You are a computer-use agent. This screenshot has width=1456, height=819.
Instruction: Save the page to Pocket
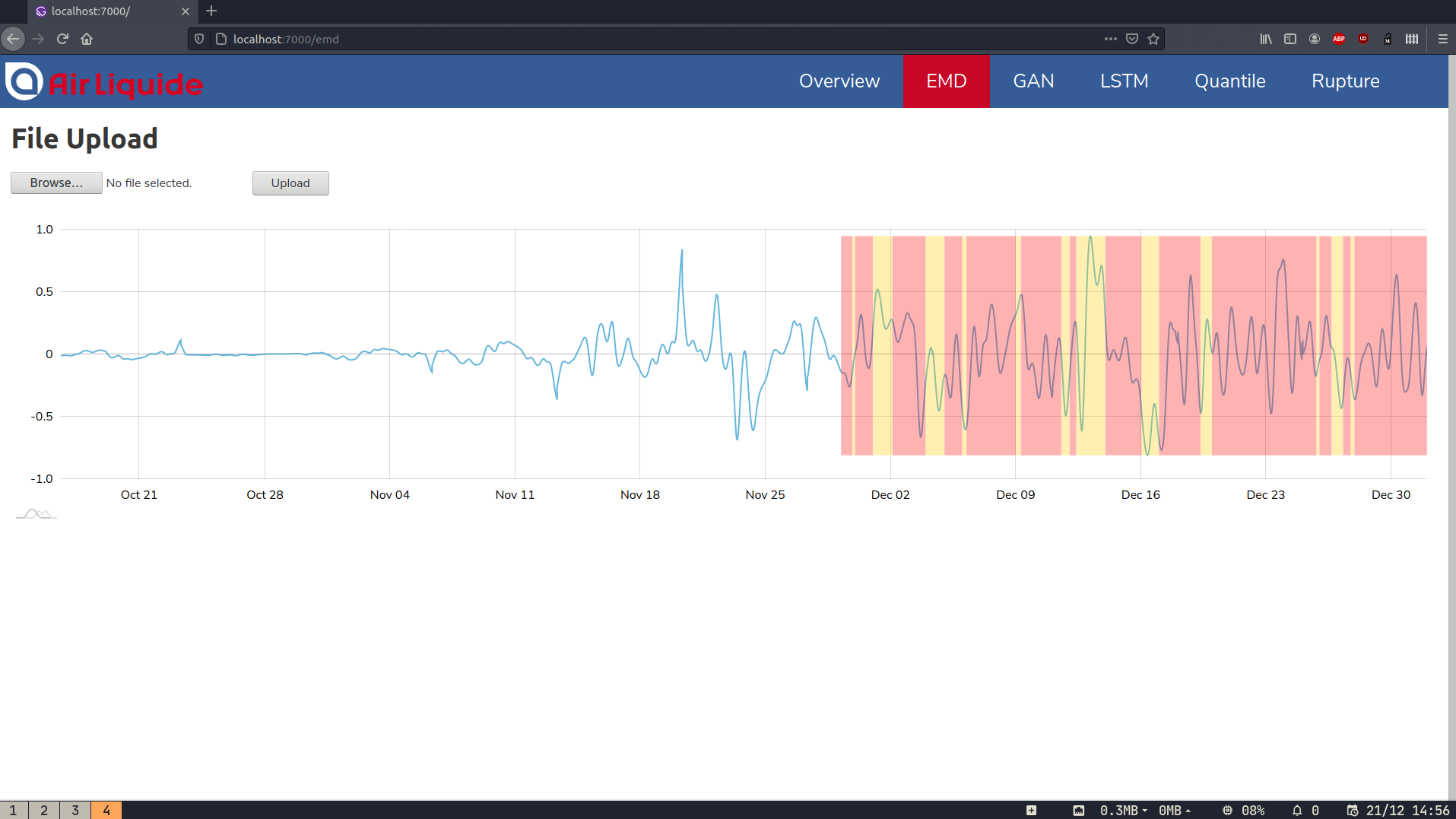coord(1132,39)
